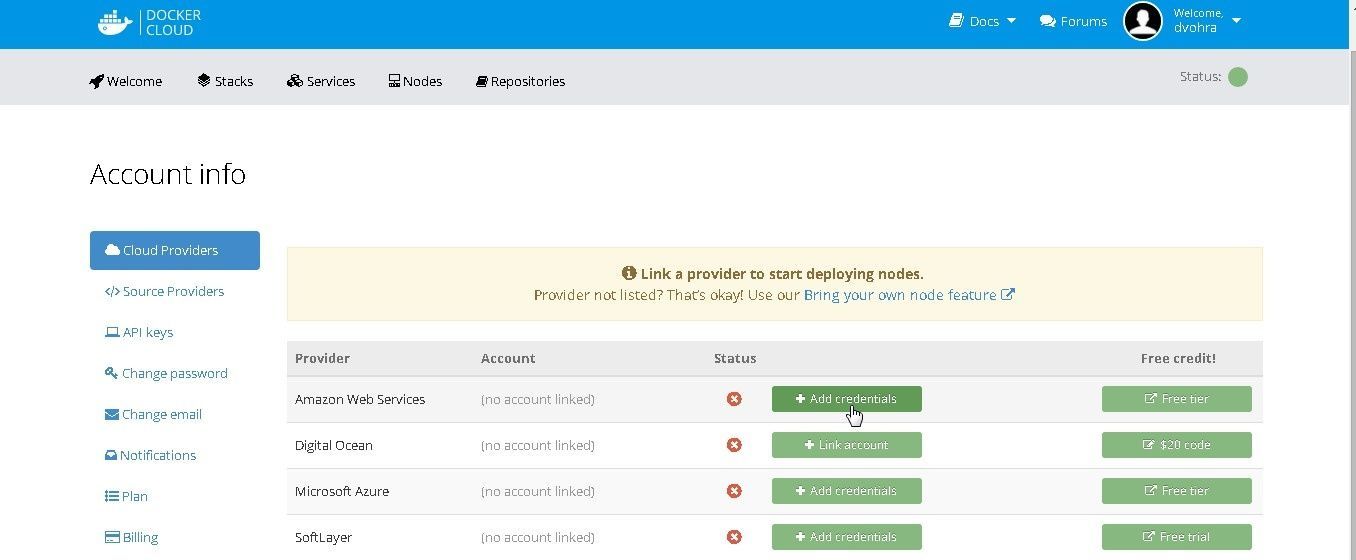Click the Amazon Web Services provider name
Image resolution: width=1356 pixels, height=560 pixels.
[360, 399]
